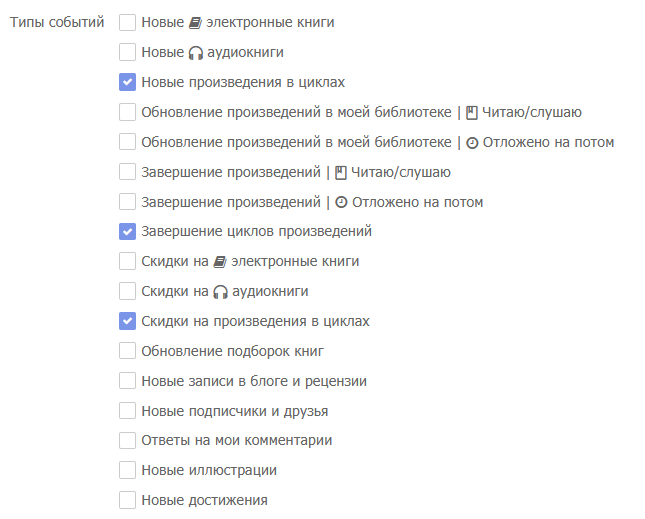Image resolution: width=645 pixels, height=519 pixels.
Task: Click bookmark icon in library updates reading row
Action: click(x=472, y=112)
